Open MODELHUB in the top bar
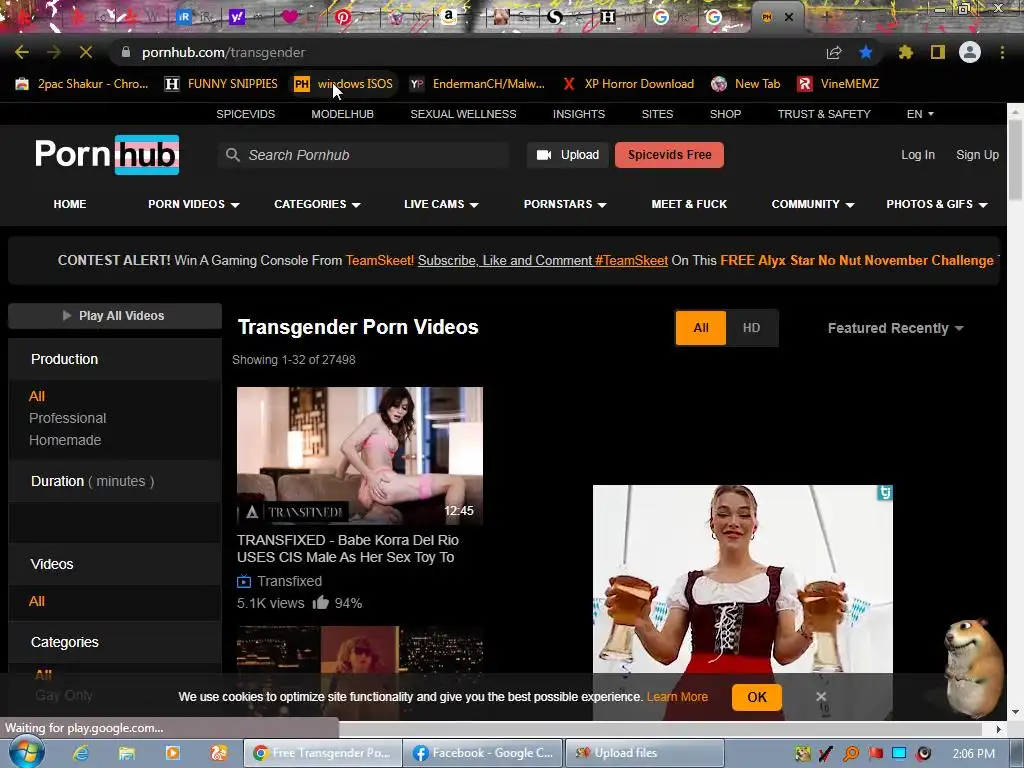 click(342, 114)
